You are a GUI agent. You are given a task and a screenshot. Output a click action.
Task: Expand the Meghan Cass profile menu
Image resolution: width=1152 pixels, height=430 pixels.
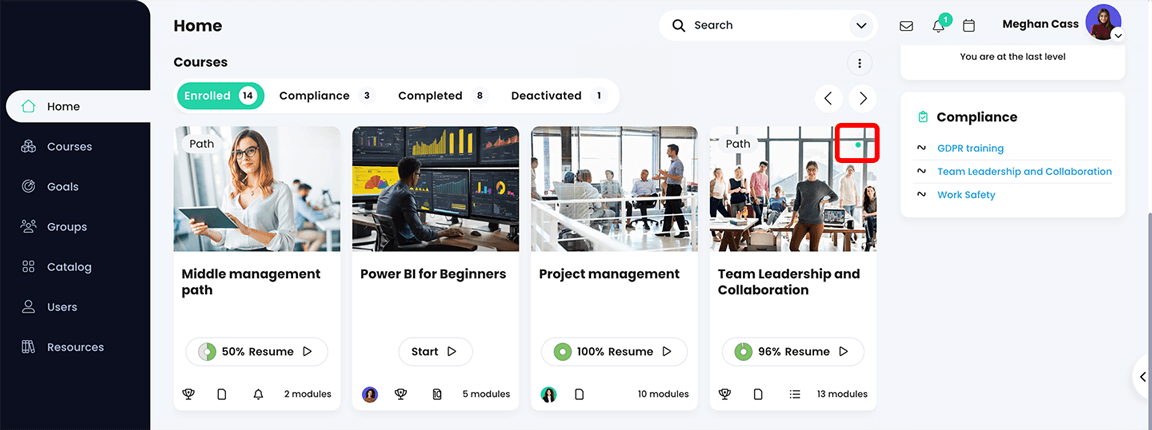[x=1118, y=35]
